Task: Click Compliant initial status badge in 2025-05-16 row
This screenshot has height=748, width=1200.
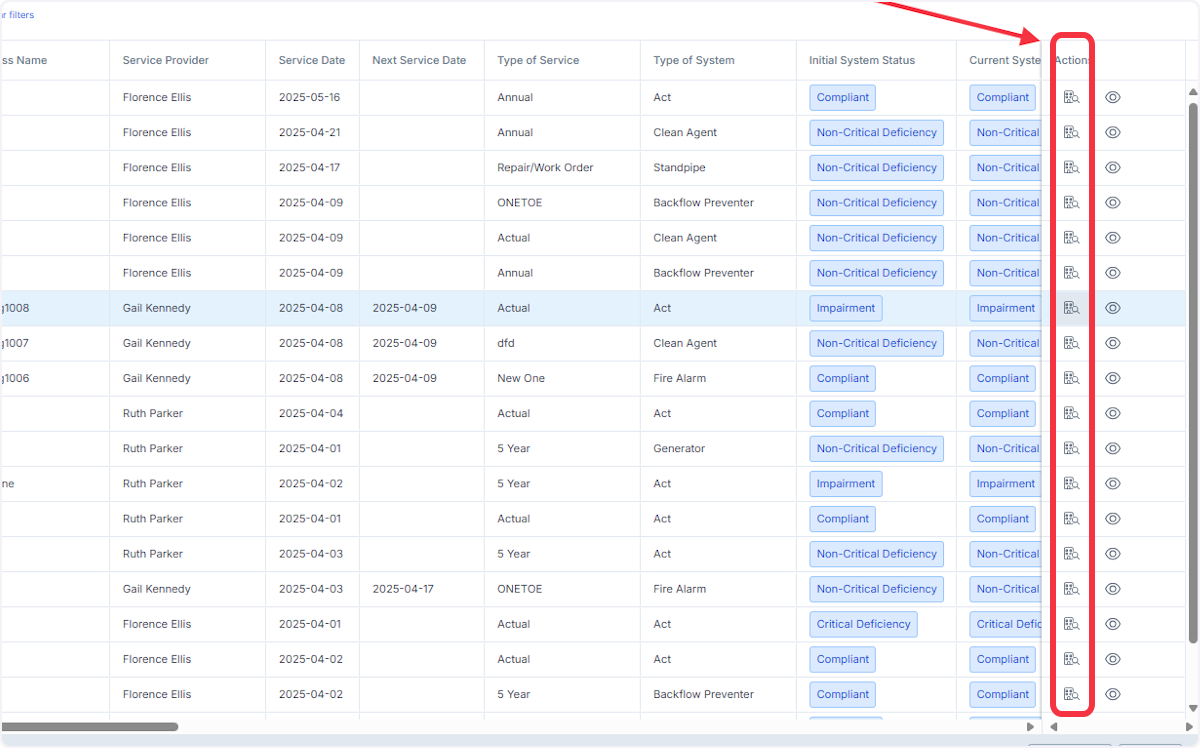Action: tap(843, 97)
